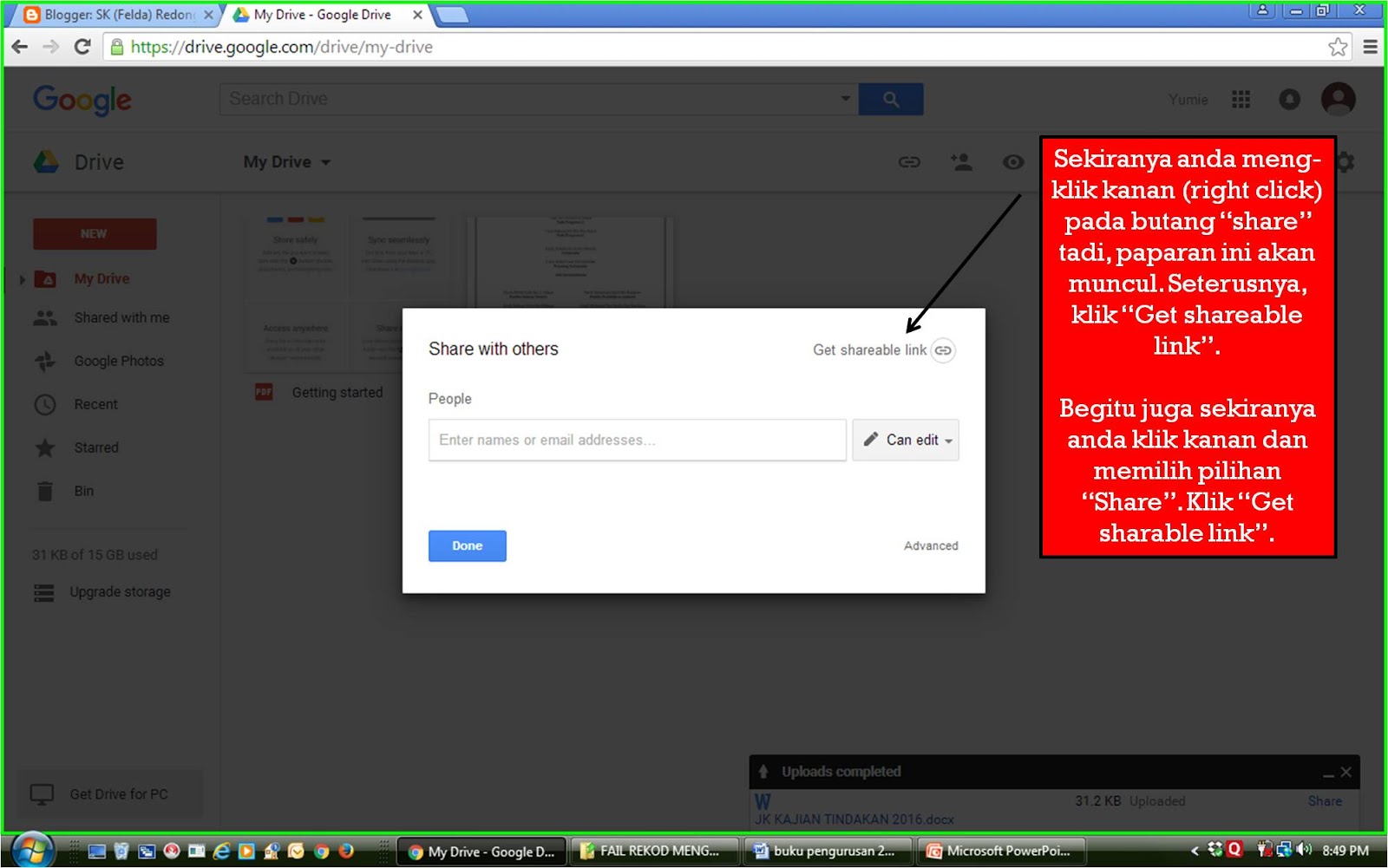Click the share add-person toolbar icon
This screenshot has width=1388, height=868.
coord(961,162)
